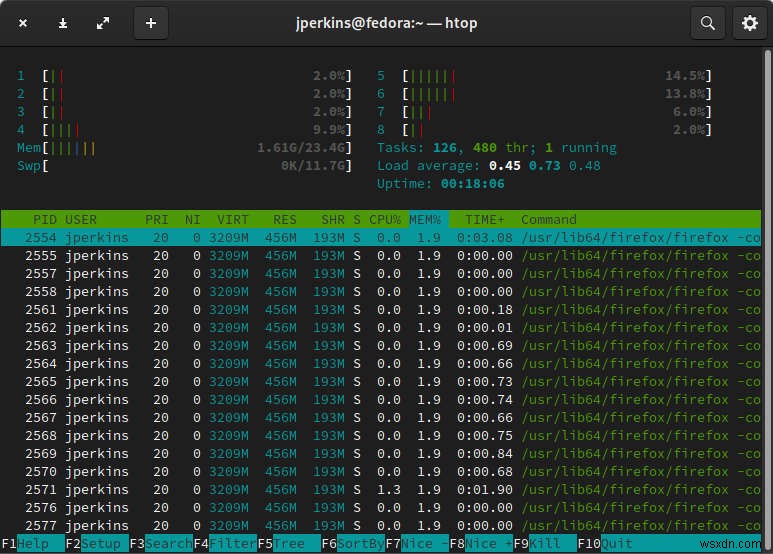Image resolution: width=773 pixels, height=554 pixels.
Task: Click TIME+ value 0:01.90
Action: click(485, 490)
